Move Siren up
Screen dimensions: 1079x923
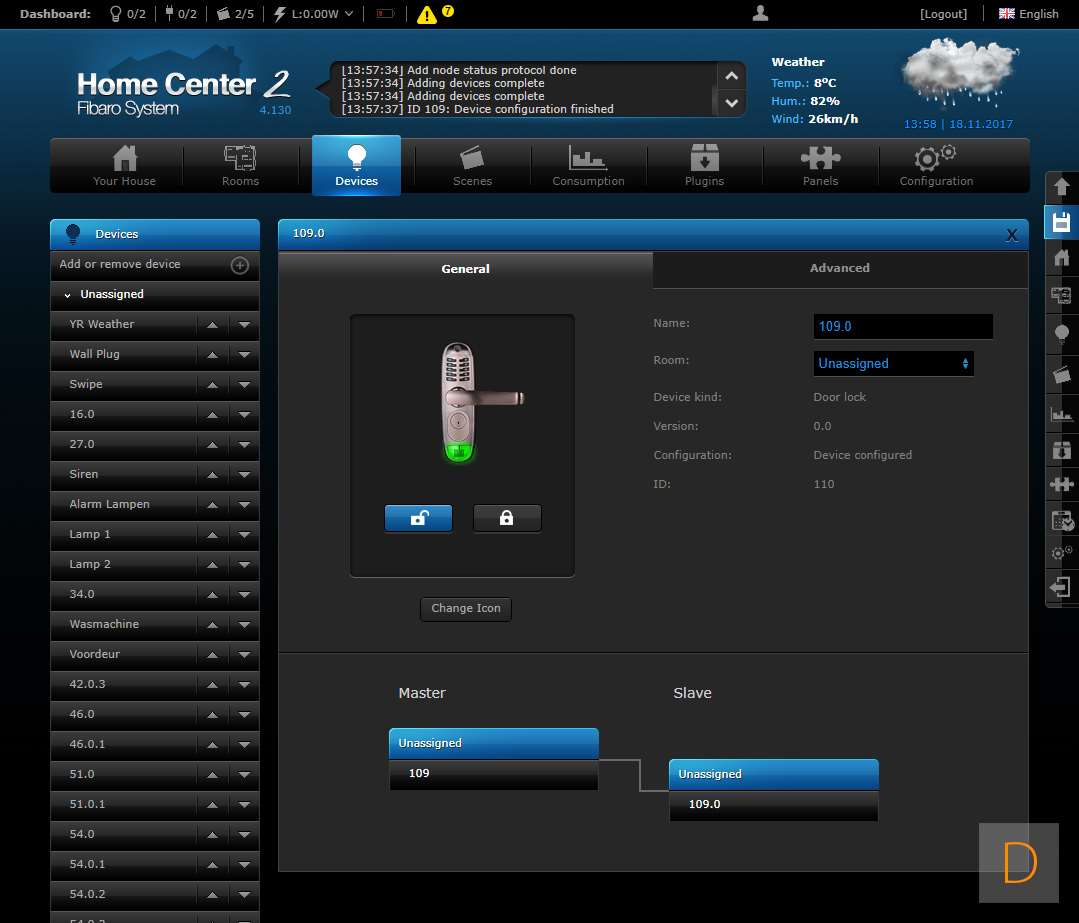click(x=213, y=475)
